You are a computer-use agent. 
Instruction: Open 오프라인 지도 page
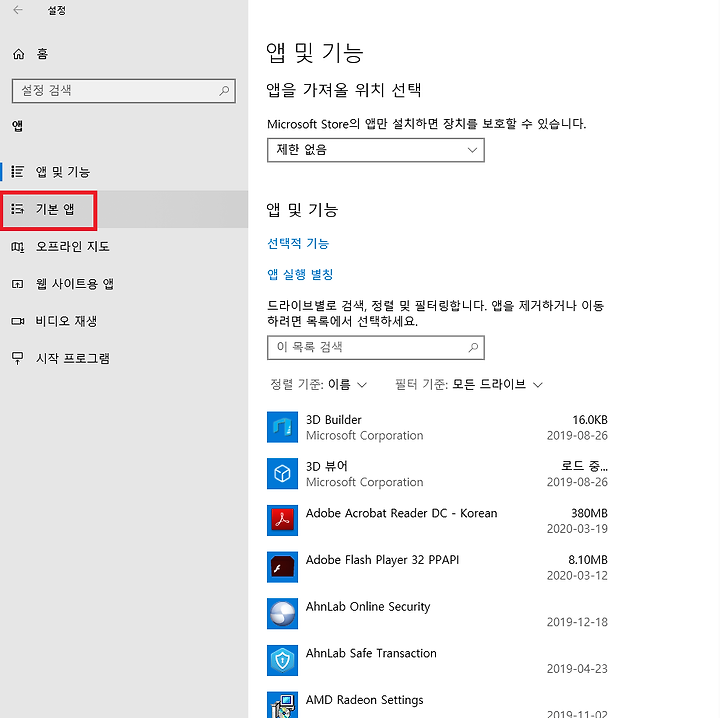124,247
